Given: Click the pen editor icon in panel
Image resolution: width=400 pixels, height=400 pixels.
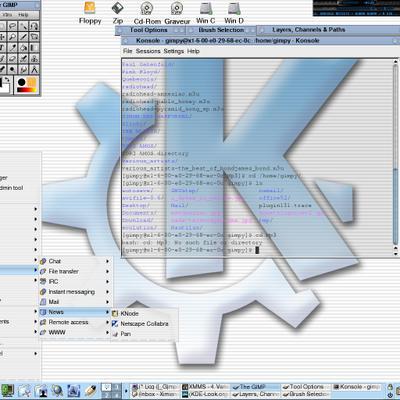Looking at the screenshot, I should 90,391.
